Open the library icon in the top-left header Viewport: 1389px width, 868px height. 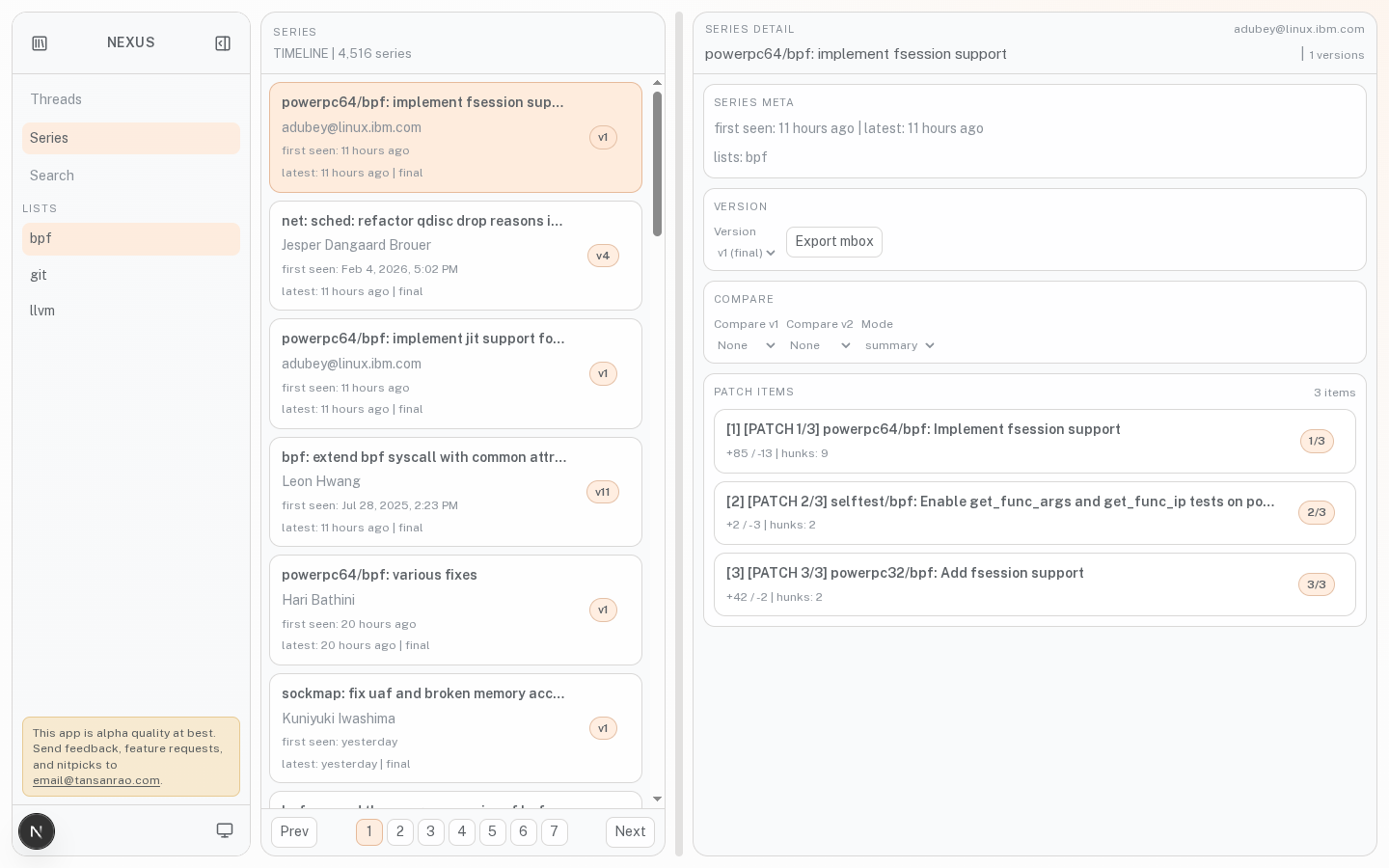pos(40,42)
